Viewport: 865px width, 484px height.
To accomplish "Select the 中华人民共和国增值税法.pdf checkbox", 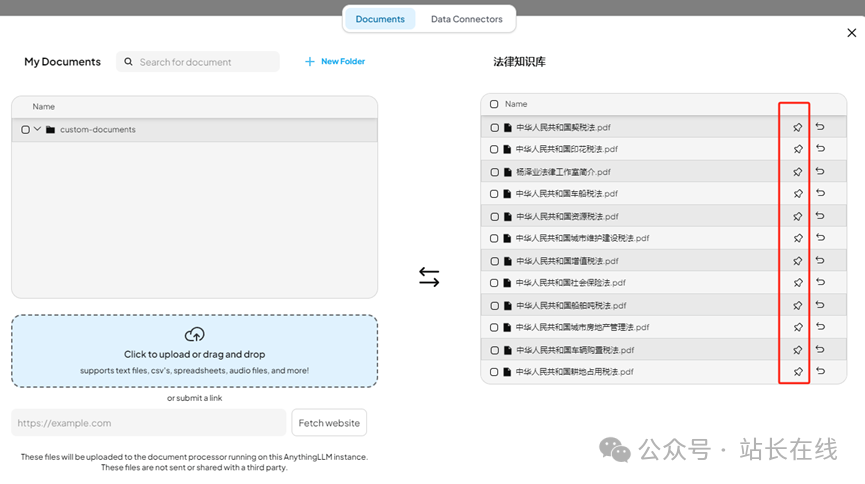I will tap(494, 262).
